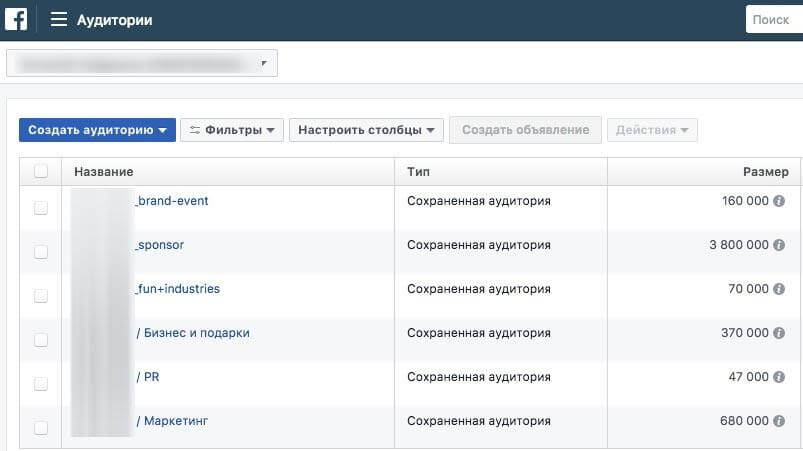803x451 pixels.
Task: Check the box for _brand-event audience
Action: (41, 208)
